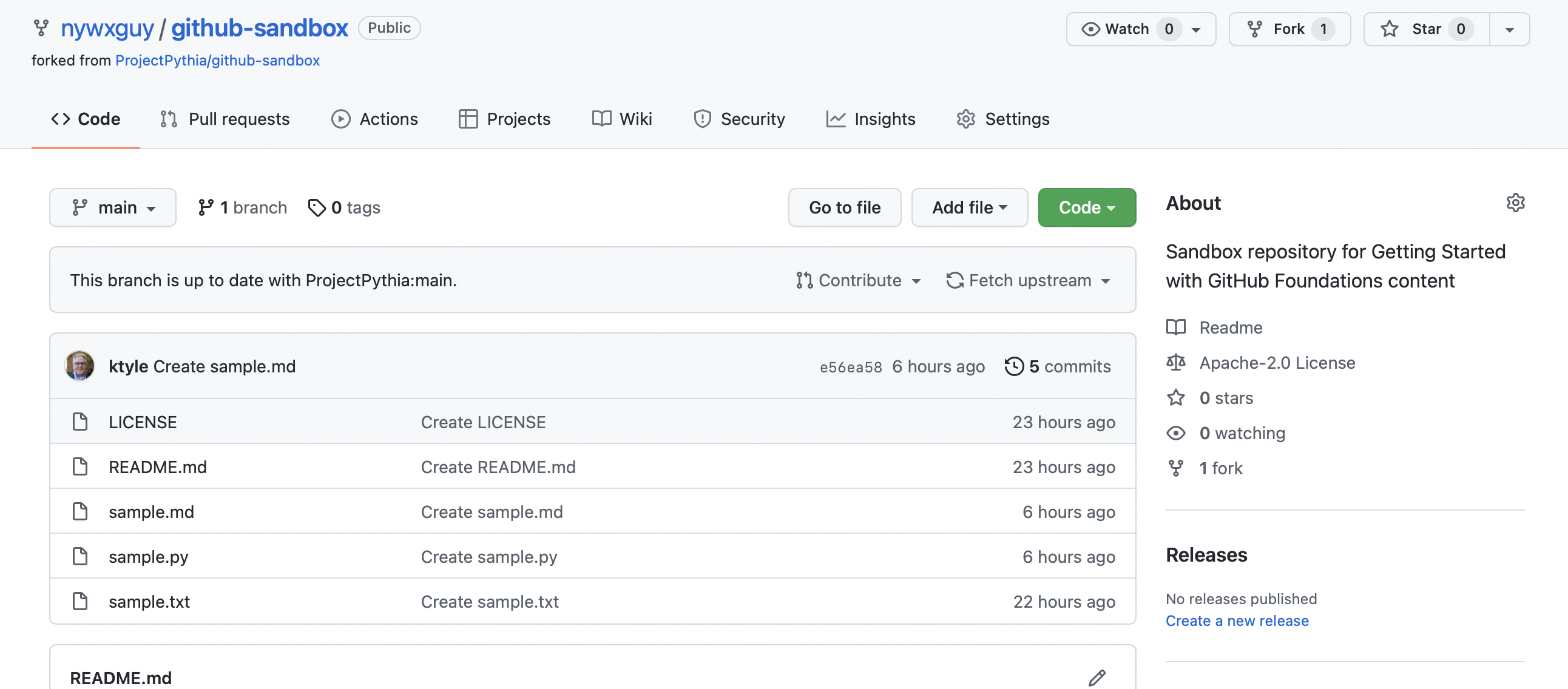Screen dimensions: 1568x689
Task: Expand the green Code dropdown
Action: [x=1087, y=207]
